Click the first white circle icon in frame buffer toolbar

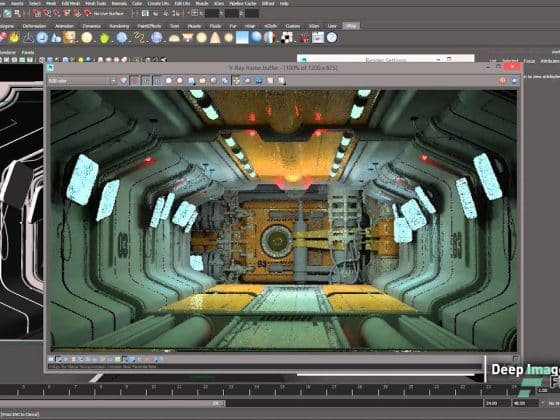point(169,81)
